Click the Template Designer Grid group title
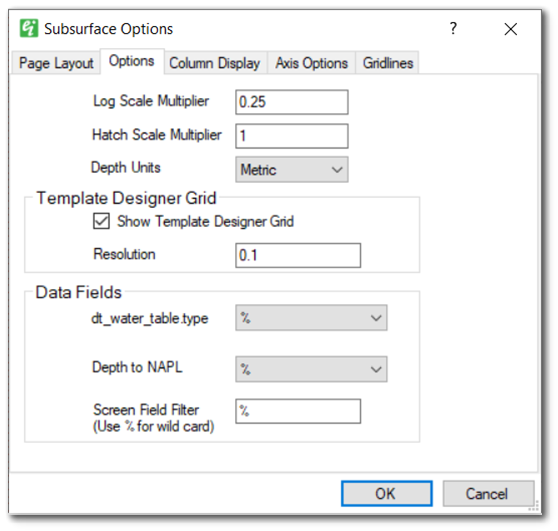This screenshot has height=531, width=558. click(126, 198)
